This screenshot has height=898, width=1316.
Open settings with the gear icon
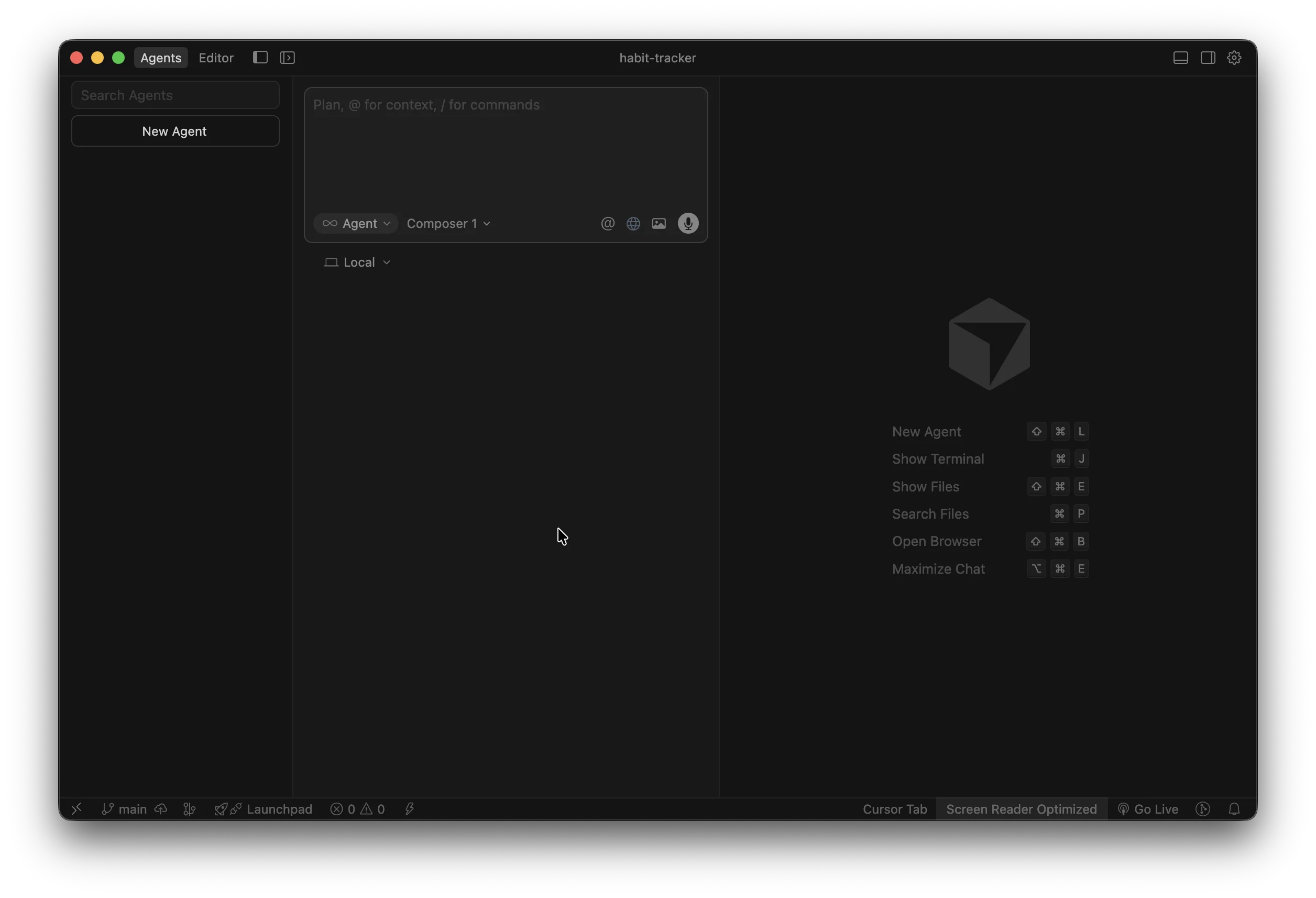coord(1234,58)
